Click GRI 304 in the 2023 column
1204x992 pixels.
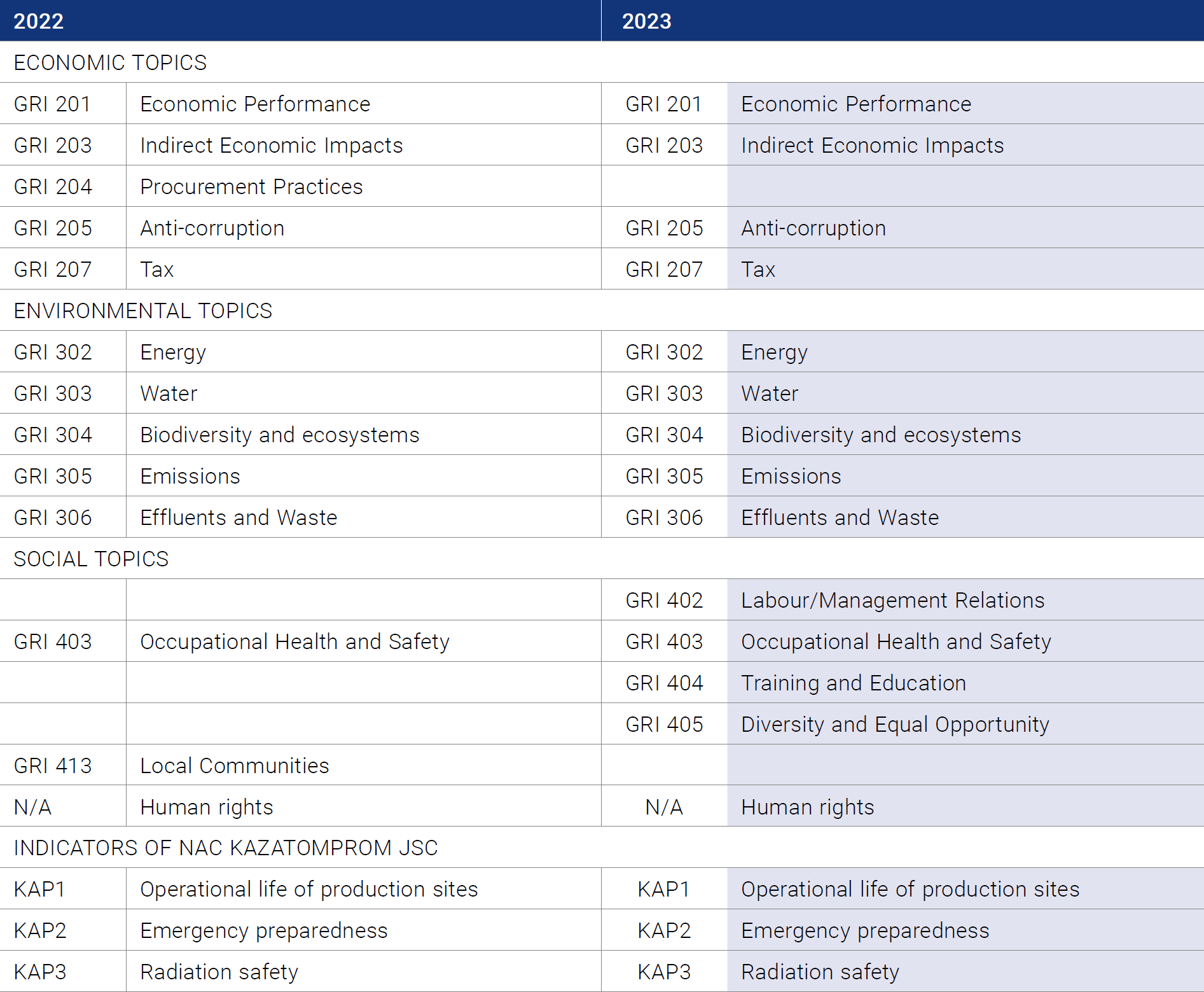click(665, 435)
